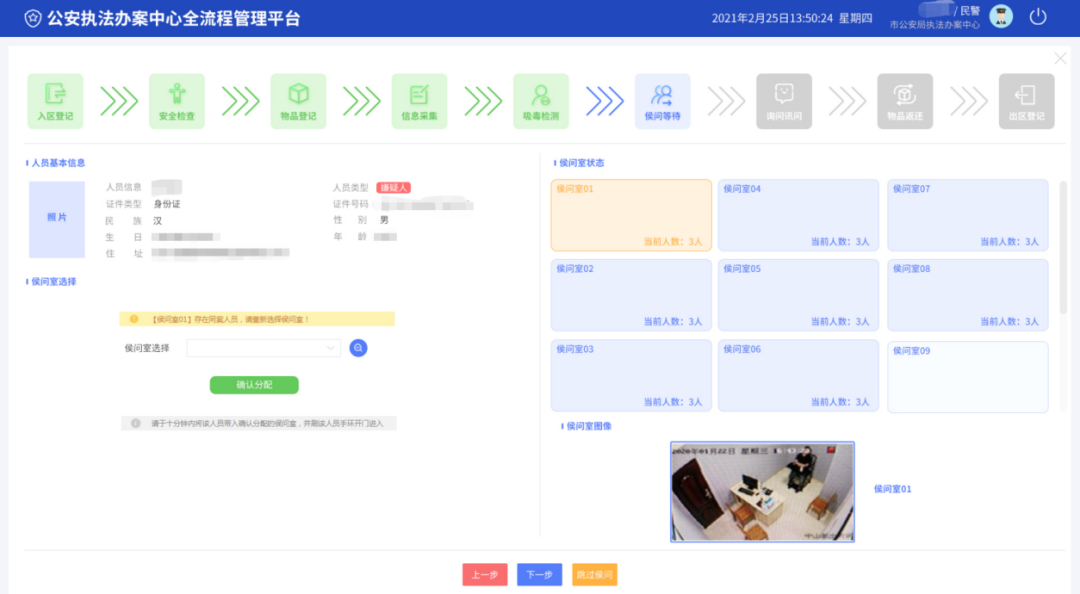Click the power logout icon
Viewport: 1080px width, 594px height.
point(1038,17)
